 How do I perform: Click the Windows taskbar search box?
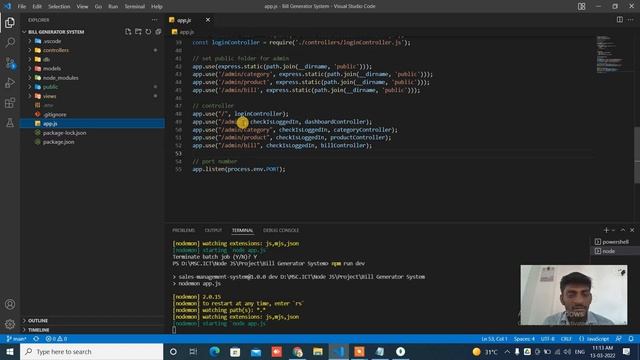coord(91,351)
